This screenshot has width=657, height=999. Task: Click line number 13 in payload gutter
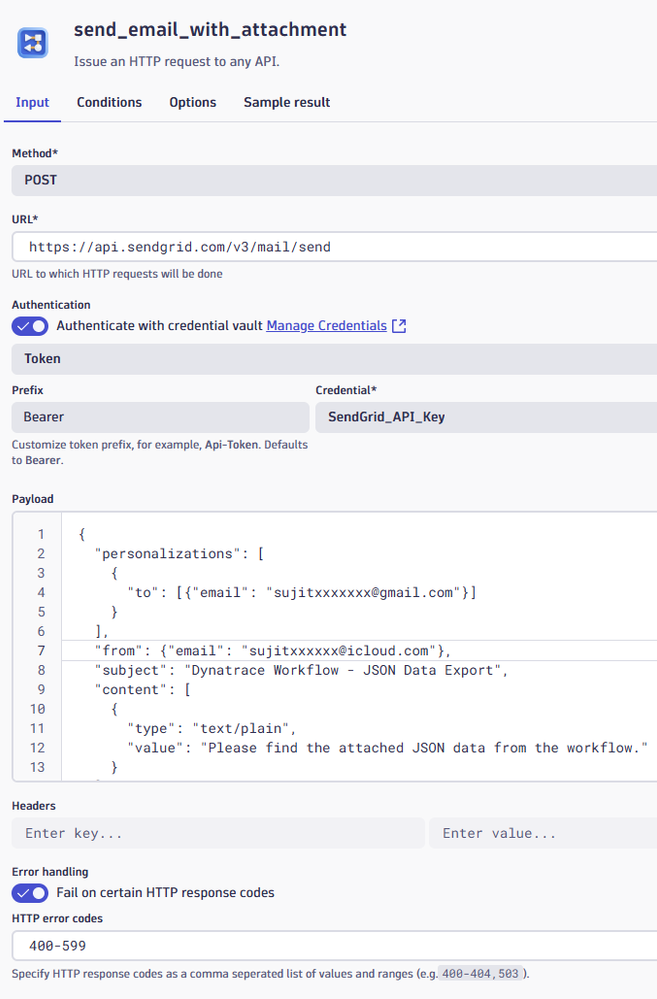pyautogui.click(x=38, y=767)
